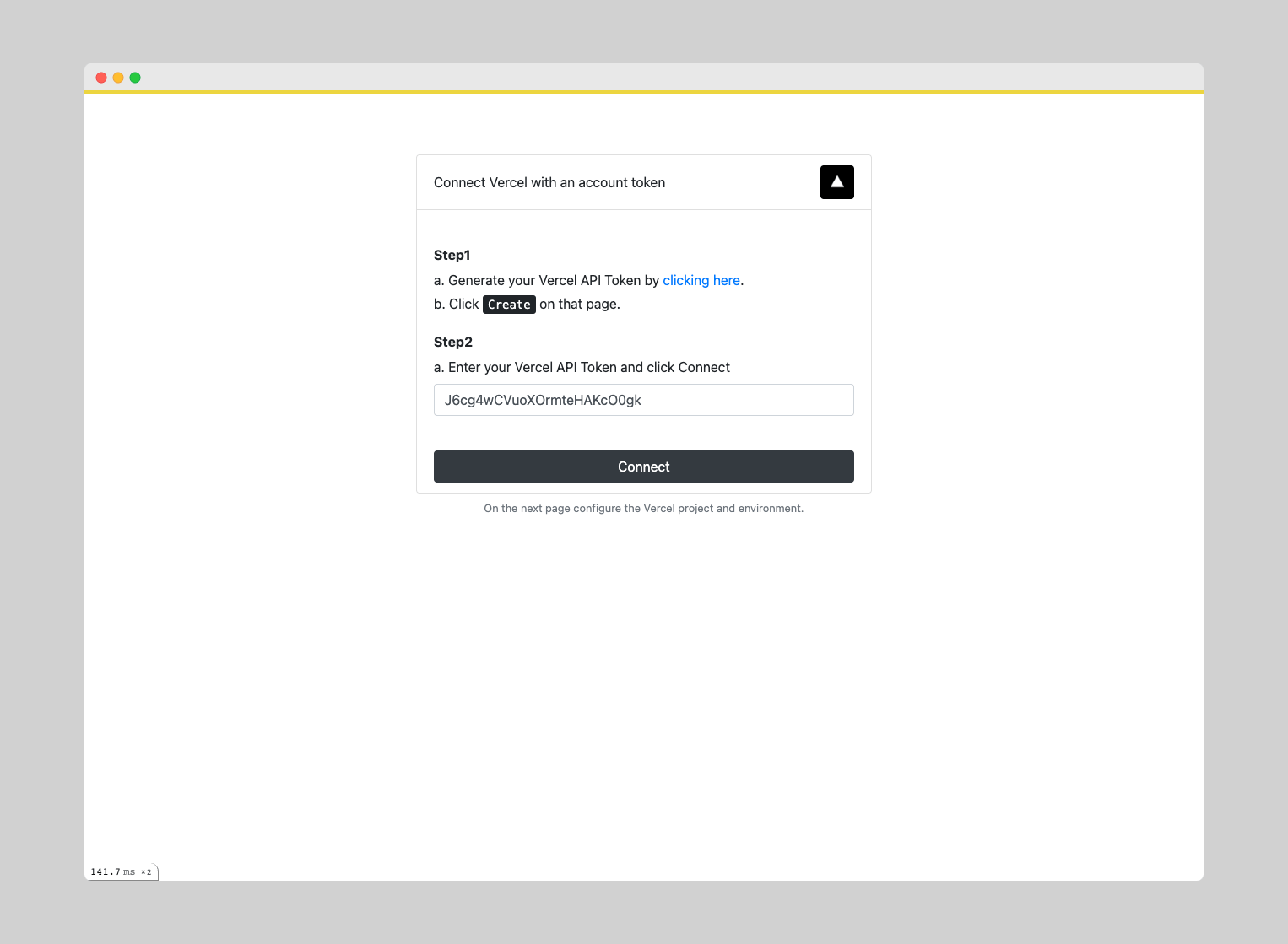Focus the Vercel API Token input field

pyautogui.click(x=644, y=400)
